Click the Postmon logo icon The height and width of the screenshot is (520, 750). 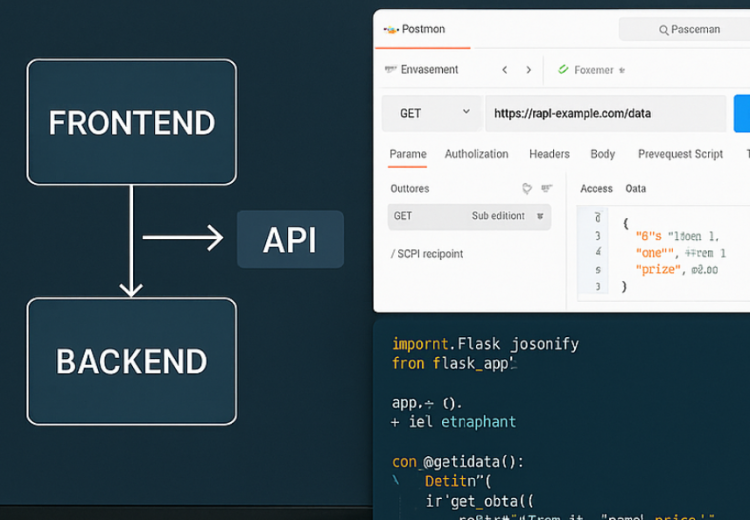(390, 30)
